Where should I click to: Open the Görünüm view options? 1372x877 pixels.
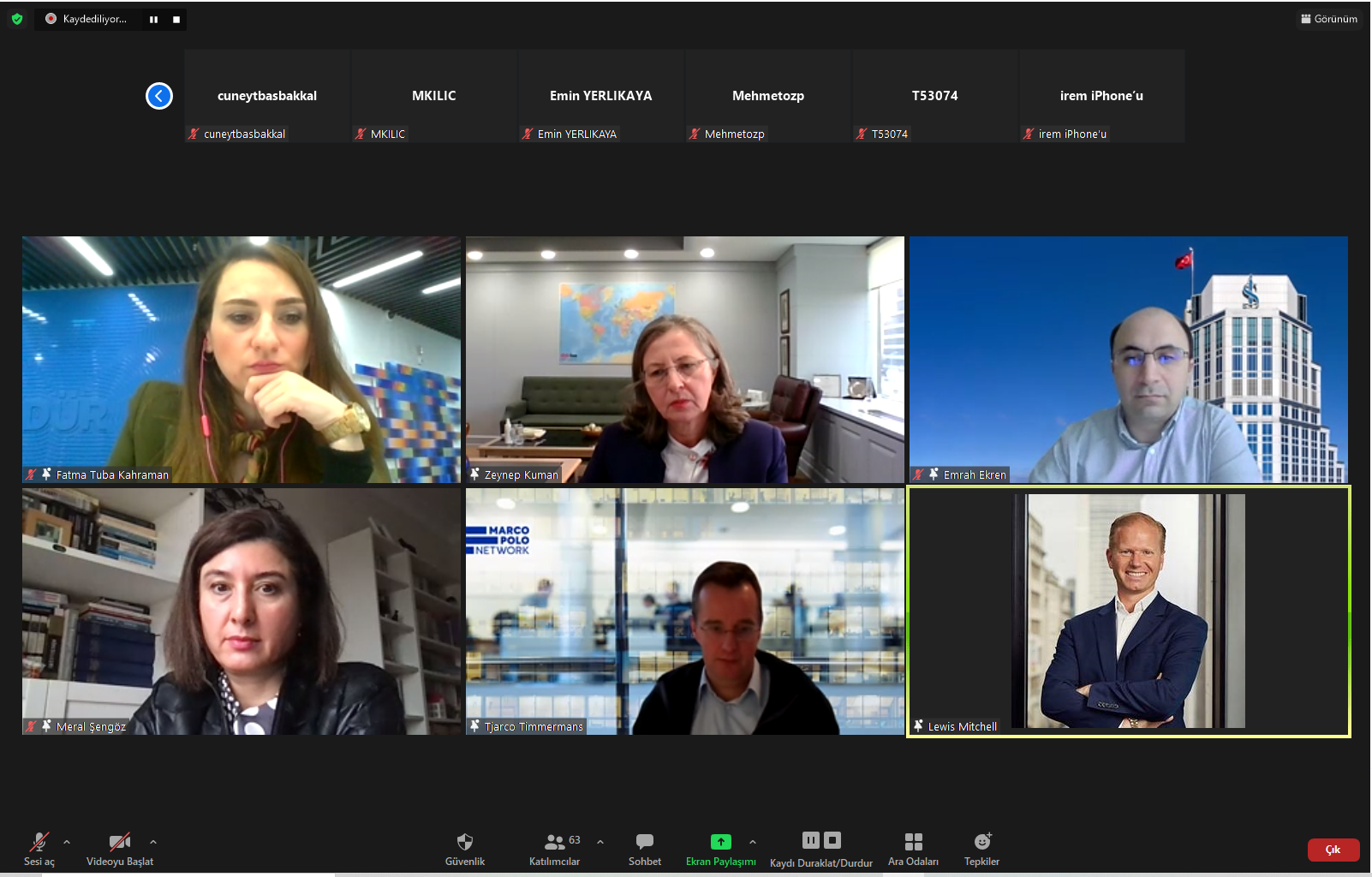coord(1329,19)
